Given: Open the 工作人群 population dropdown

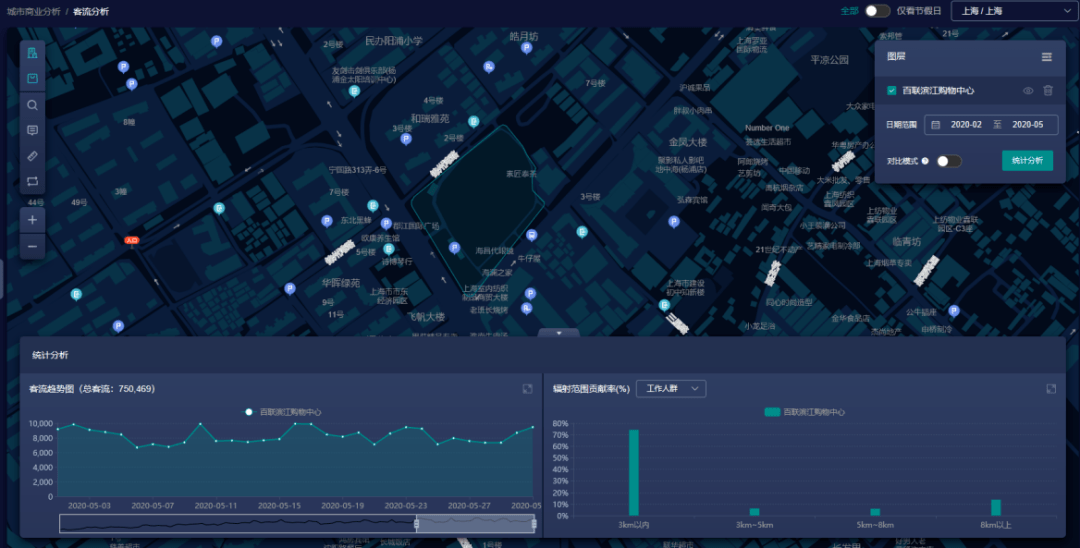Looking at the screenshot, I should point(670,389).
